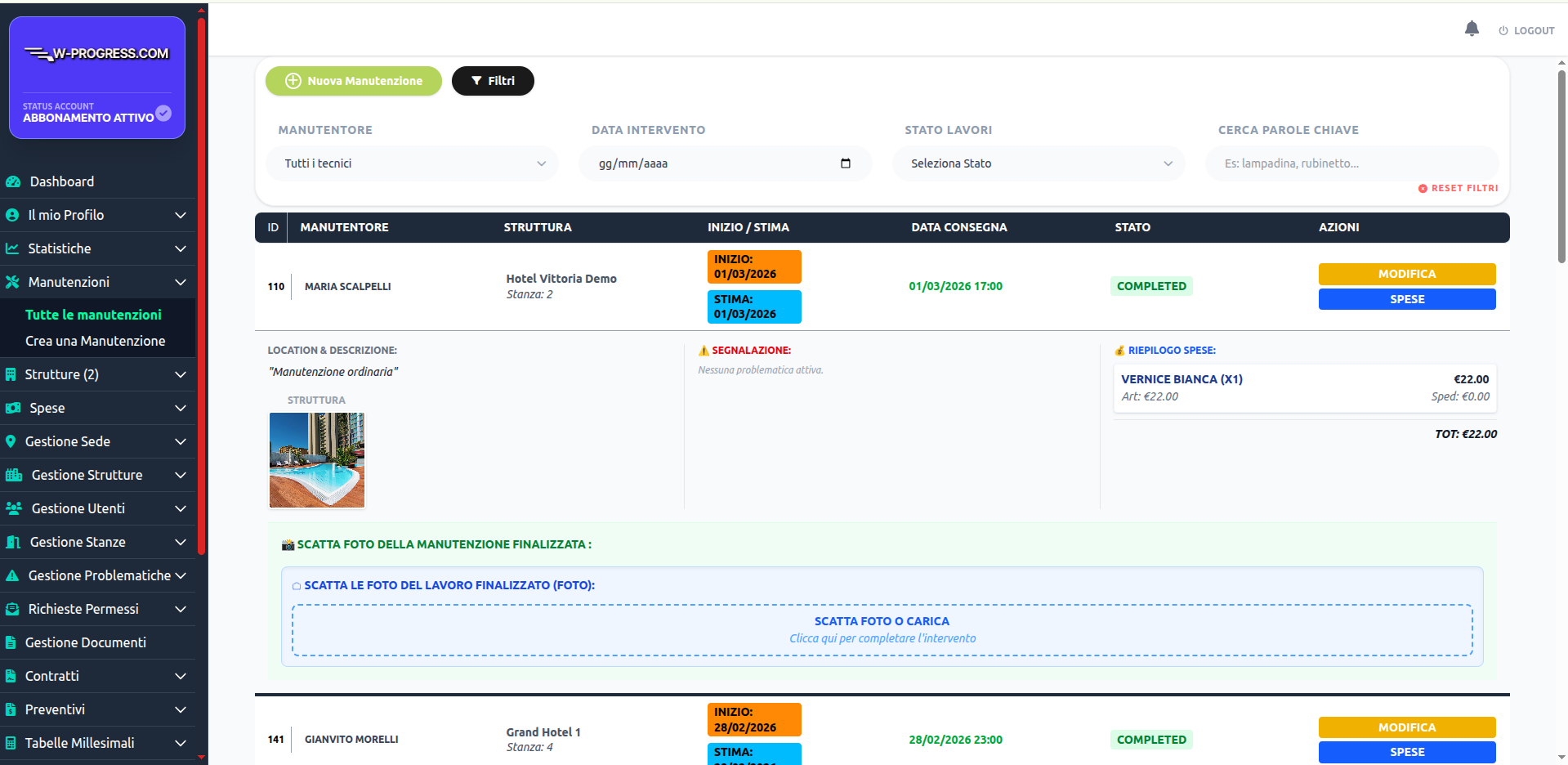The image size is (1568, 765).
Task: Click the Gestione Utenti people icon
Action: tap(14, 508)
